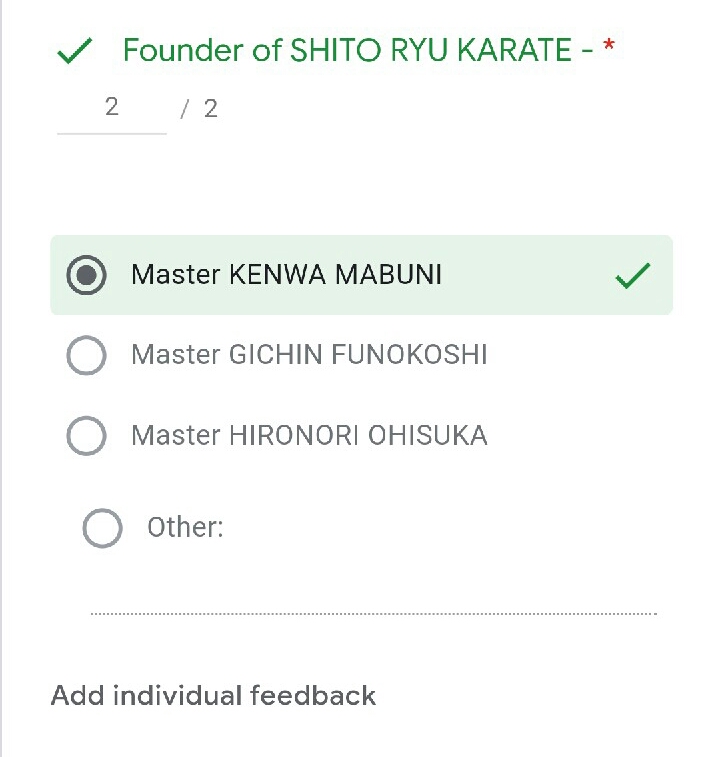
Task: Select the Other radio button
Action: (x=102, y=528)
